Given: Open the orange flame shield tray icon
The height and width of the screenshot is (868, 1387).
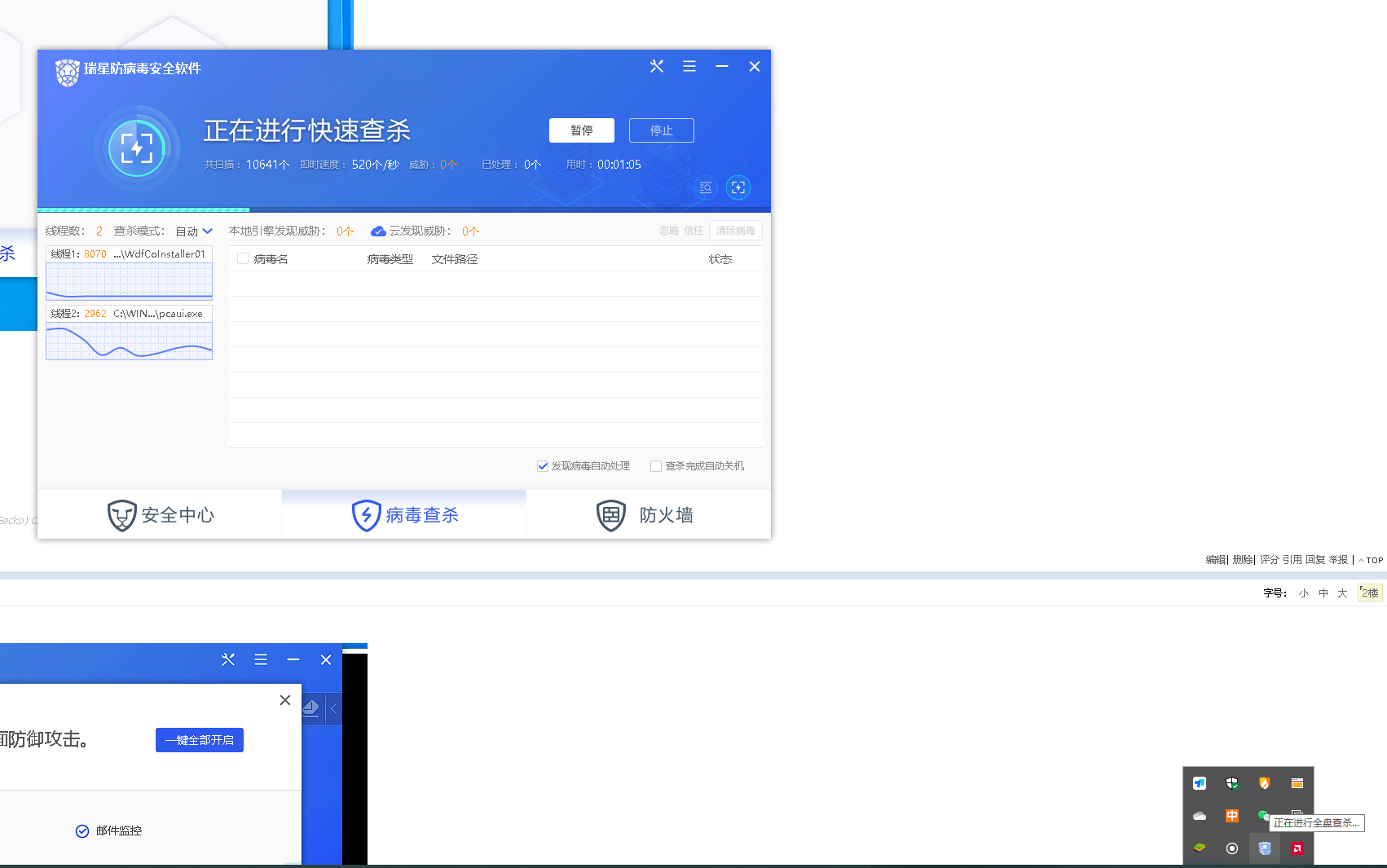Looking at the screenshot, I should (x=1265, y=783).
